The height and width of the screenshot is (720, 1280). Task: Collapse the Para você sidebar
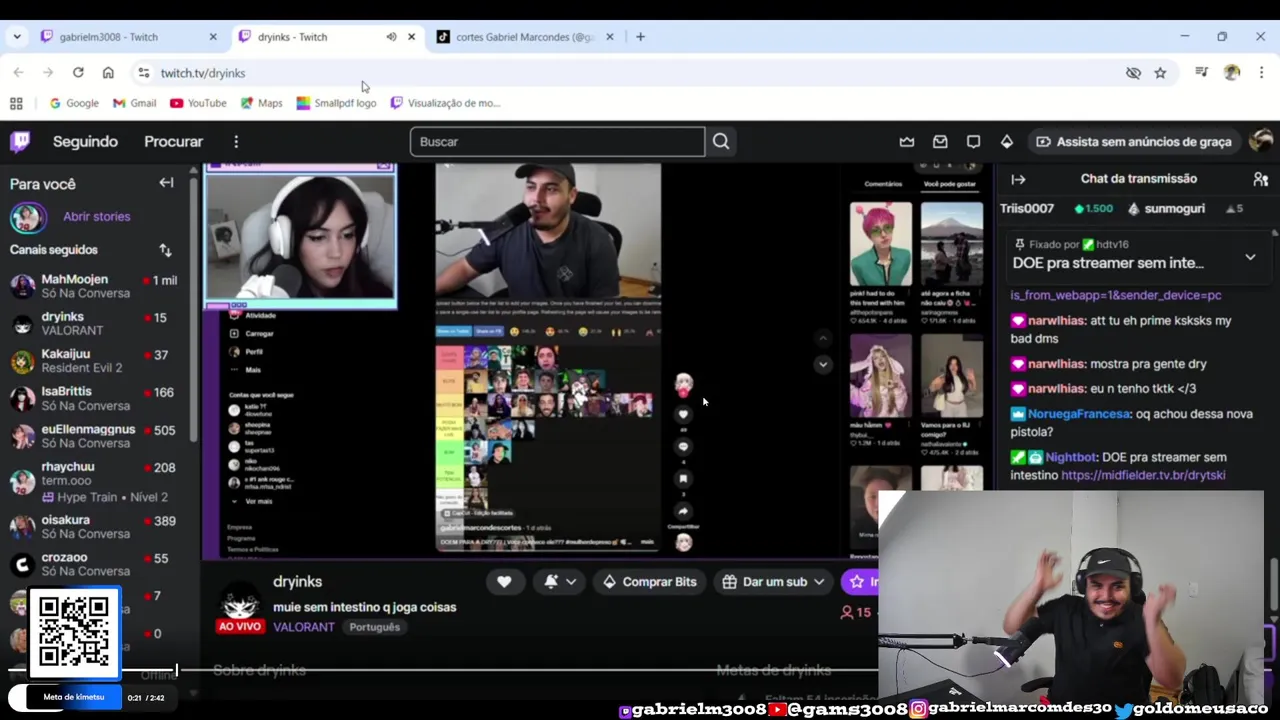click(166, 183)
